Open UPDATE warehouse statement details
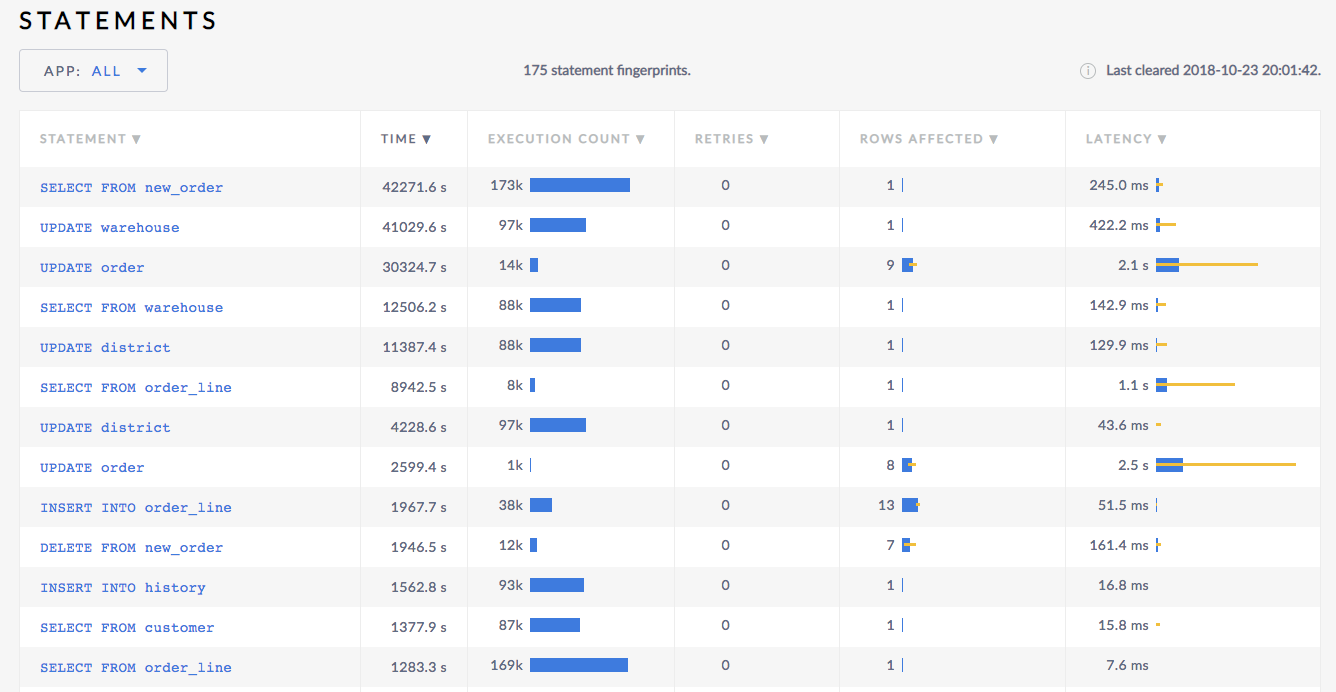 click(x=110, y=228)
